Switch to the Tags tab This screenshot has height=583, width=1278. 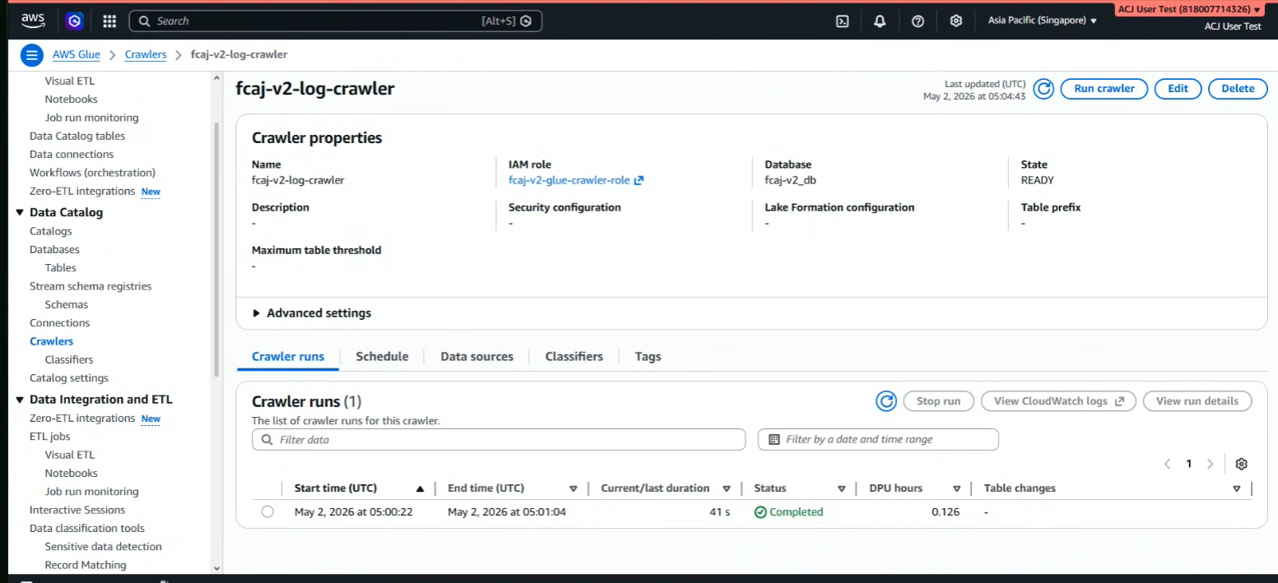coord(648,356)
